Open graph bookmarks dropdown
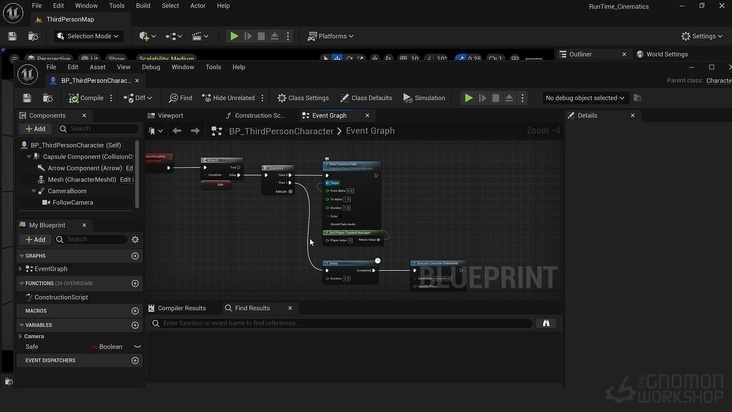 click(x=156, y=131)
